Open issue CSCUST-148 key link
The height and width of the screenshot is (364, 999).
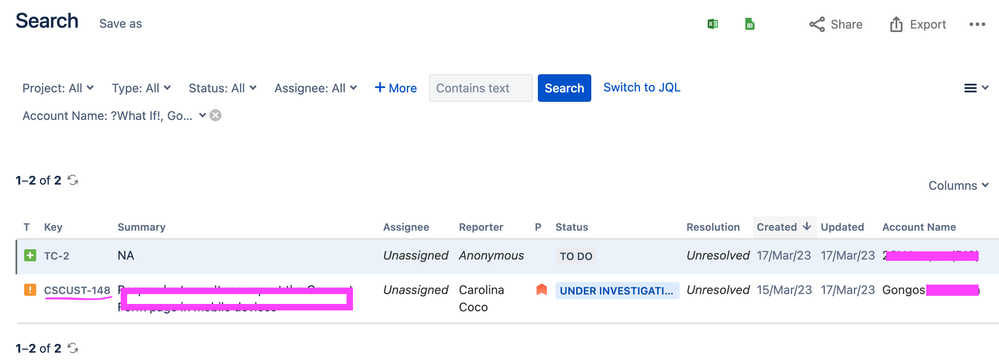(x=77, y=290)
